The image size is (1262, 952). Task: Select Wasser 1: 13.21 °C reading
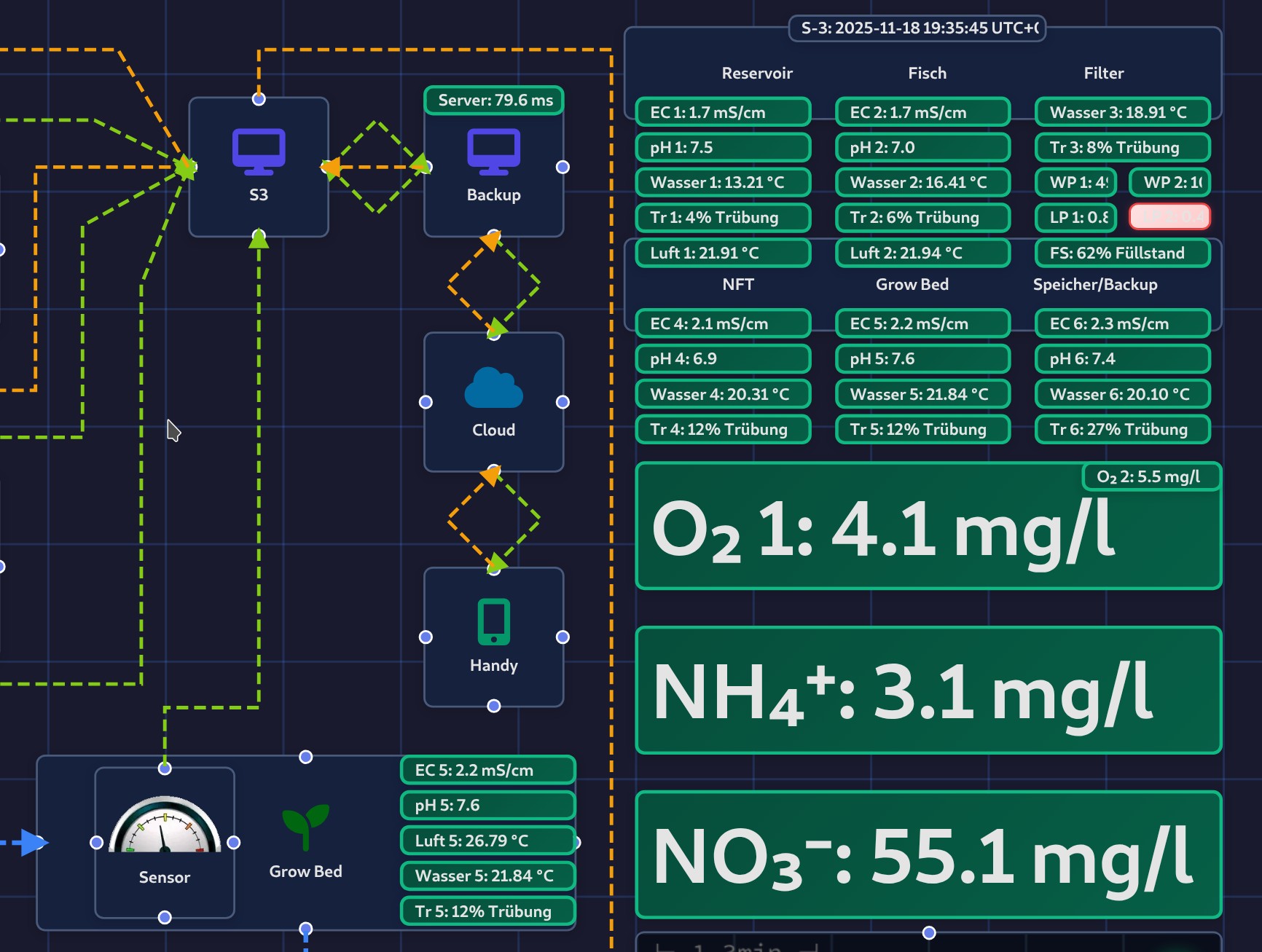pyautogui.click(x=722, y=182)
